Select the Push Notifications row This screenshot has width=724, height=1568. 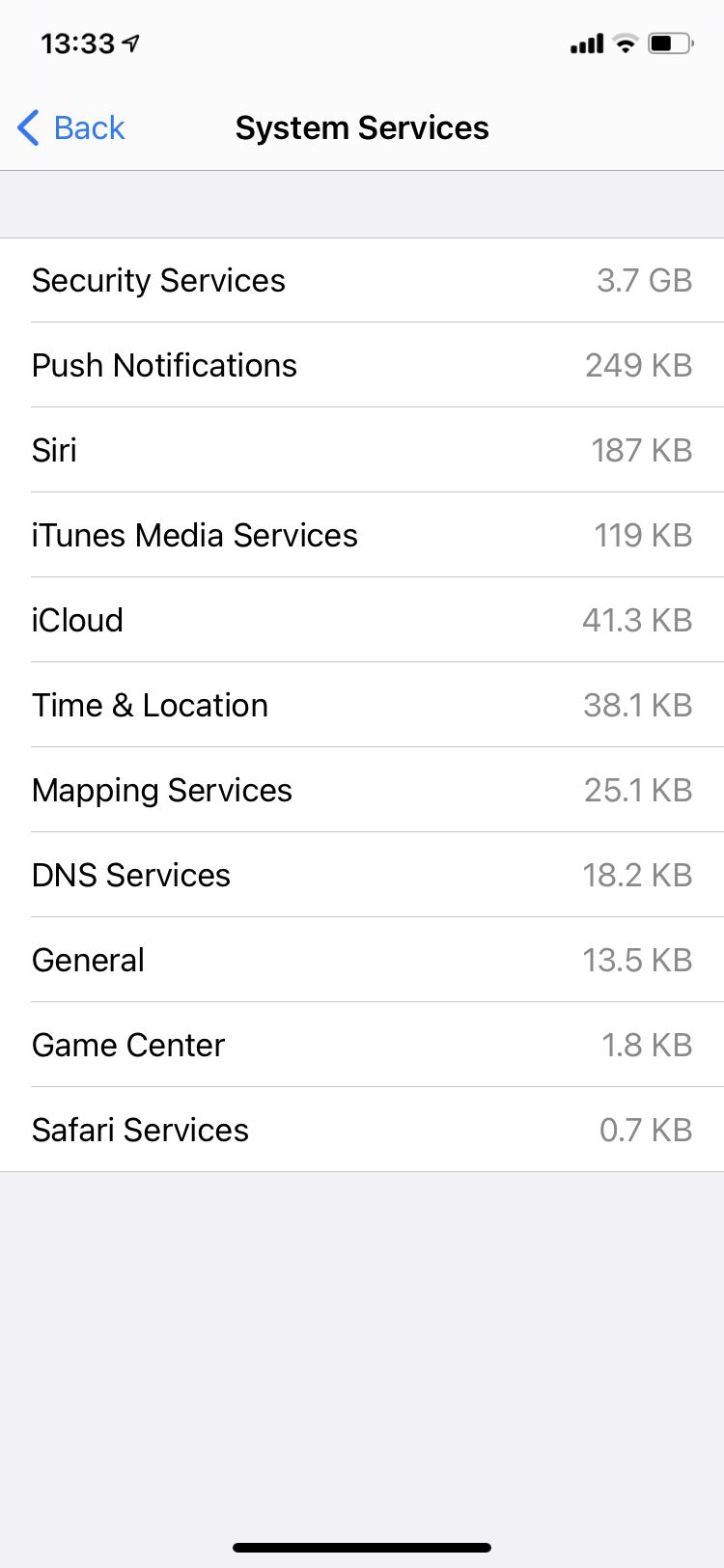point(362,365)
